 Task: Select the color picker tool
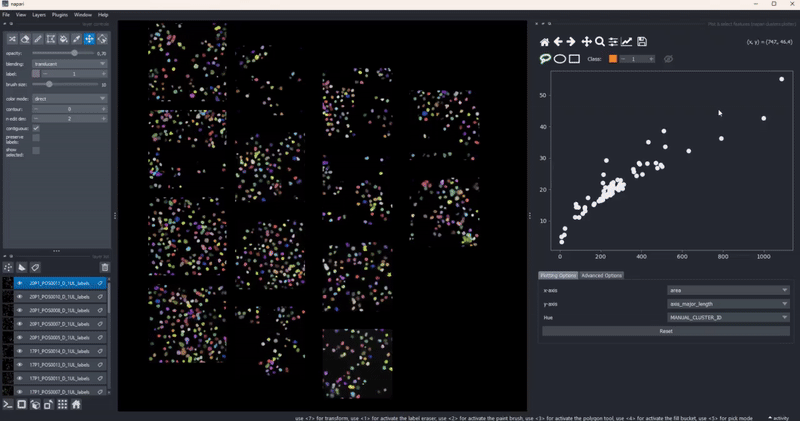click(76, 39)
